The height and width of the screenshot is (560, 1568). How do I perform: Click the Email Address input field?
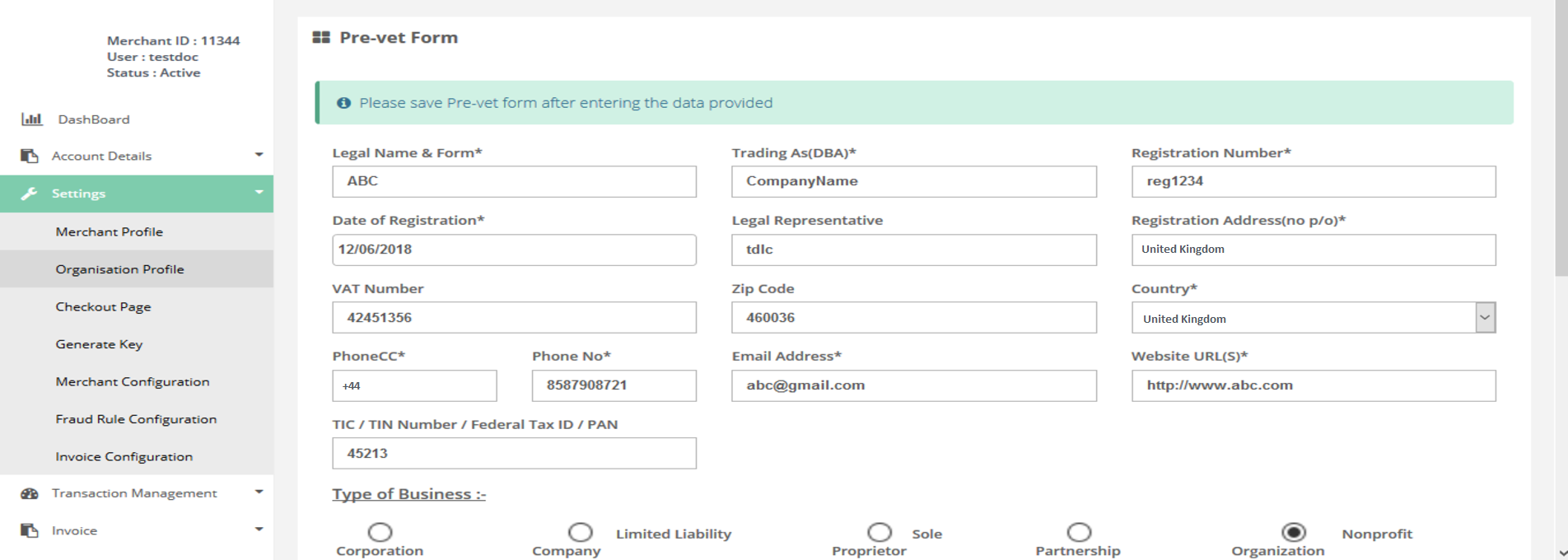tap(913, 385)
